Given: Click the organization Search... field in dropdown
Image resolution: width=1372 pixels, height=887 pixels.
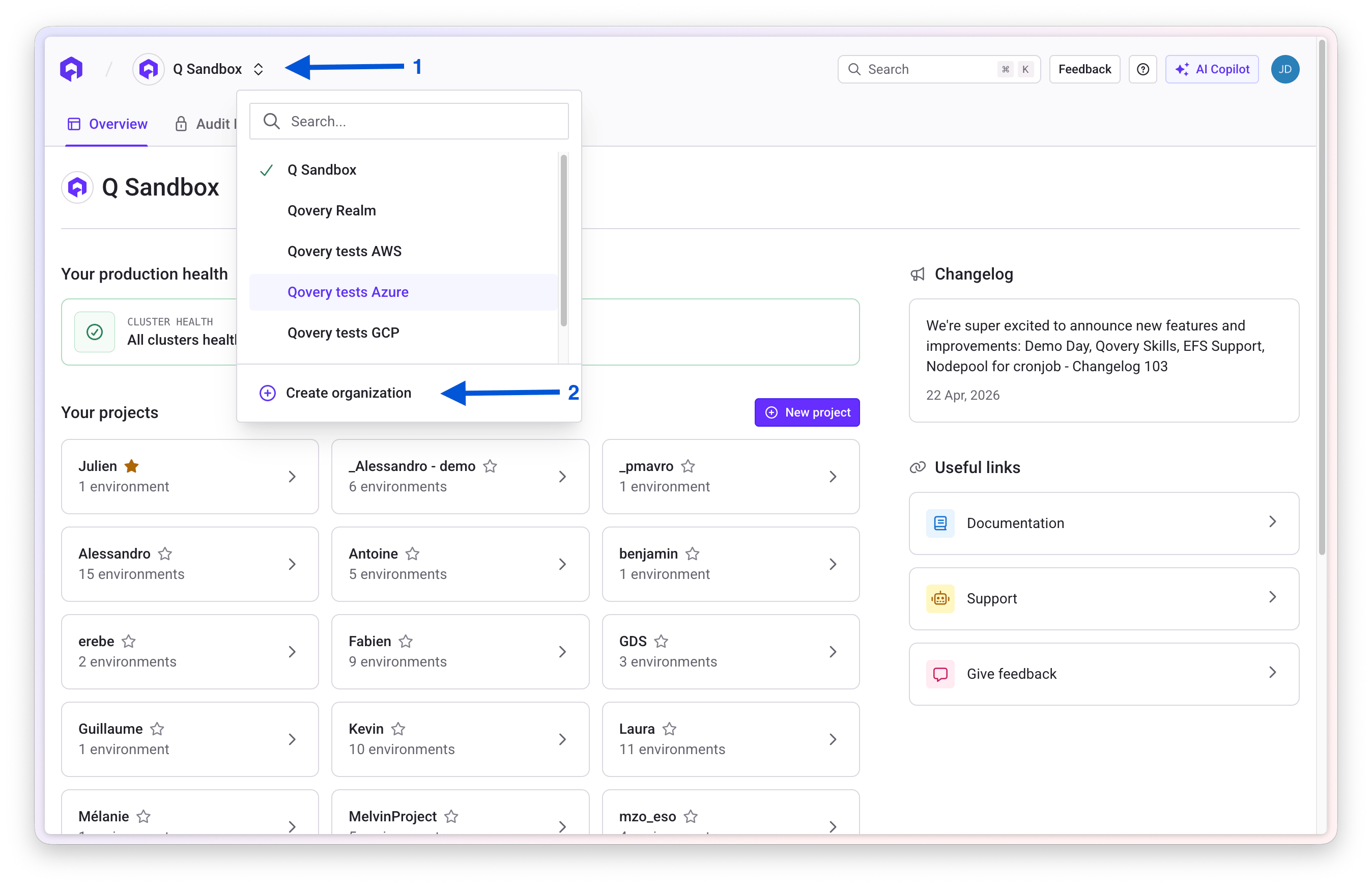Looking at the screenshot, I should click(x=409, y=122).
